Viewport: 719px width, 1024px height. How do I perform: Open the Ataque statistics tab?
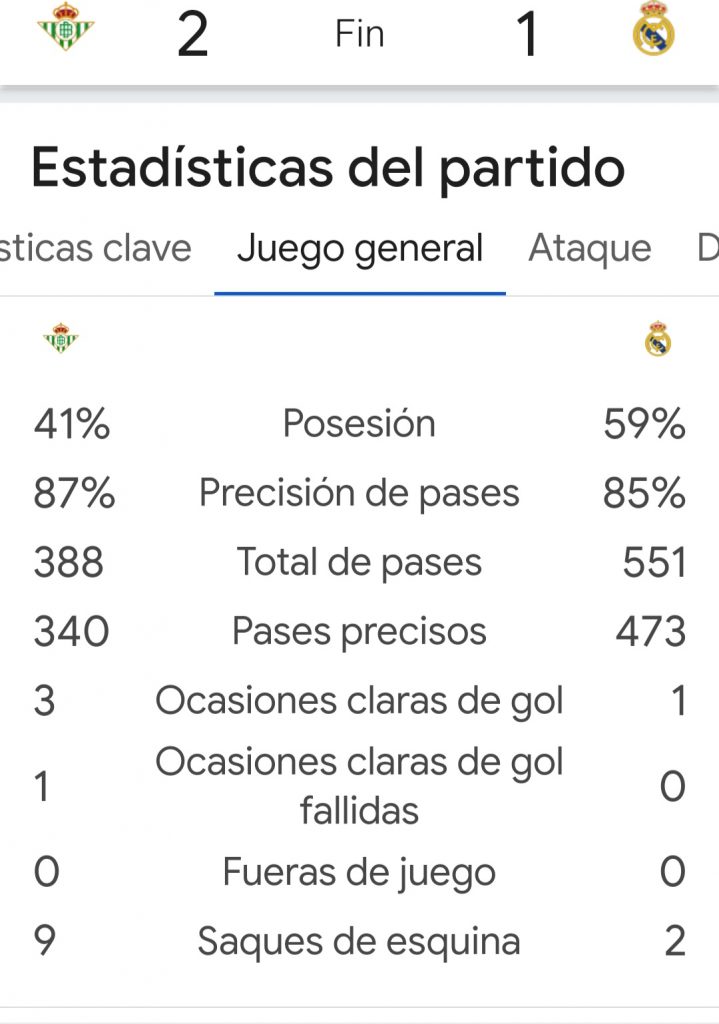(x=589, y=248)
